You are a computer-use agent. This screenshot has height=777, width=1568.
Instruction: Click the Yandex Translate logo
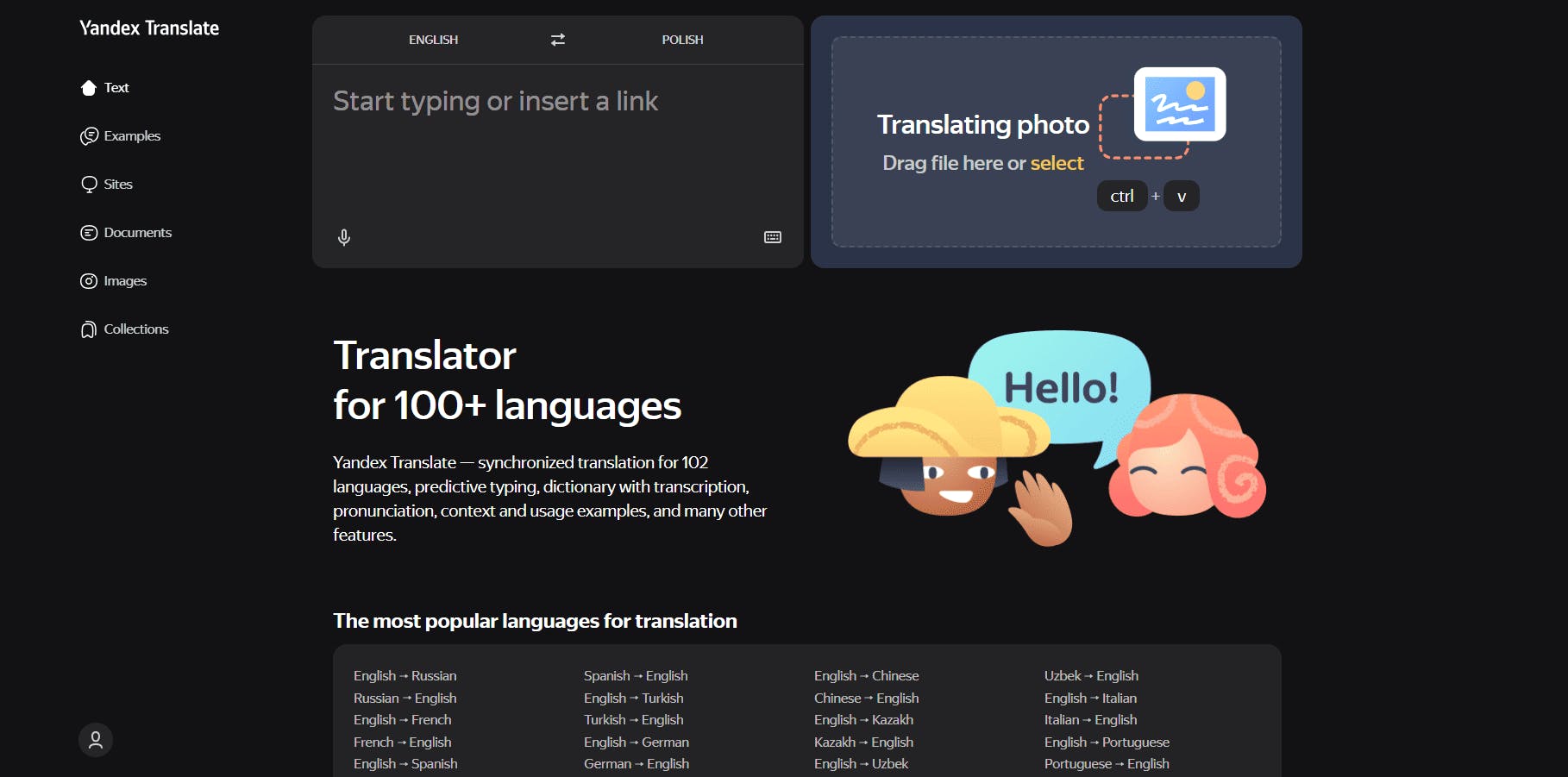[x=148, y=28]
